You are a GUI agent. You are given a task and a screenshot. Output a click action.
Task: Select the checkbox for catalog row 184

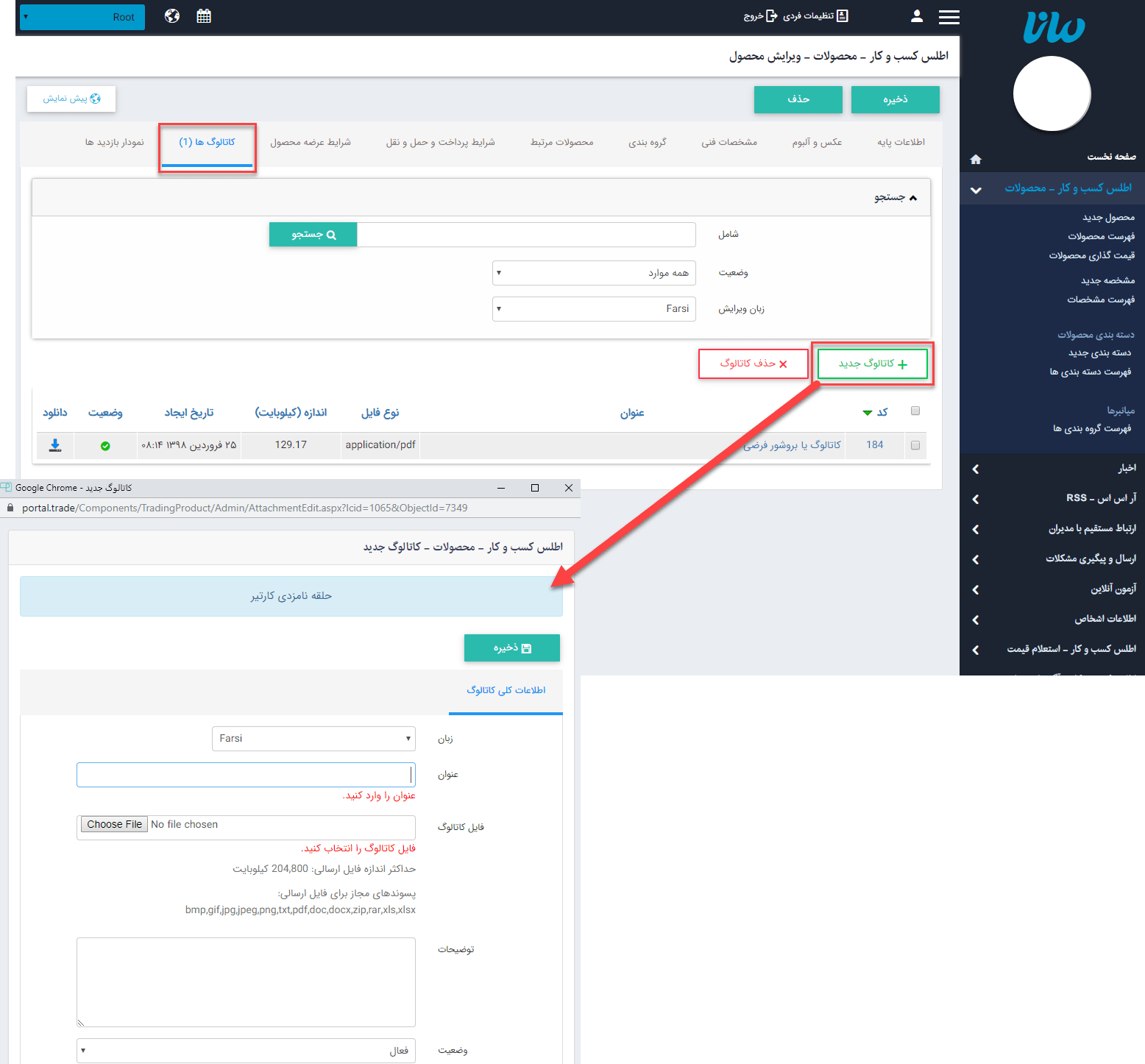[915, 445]
